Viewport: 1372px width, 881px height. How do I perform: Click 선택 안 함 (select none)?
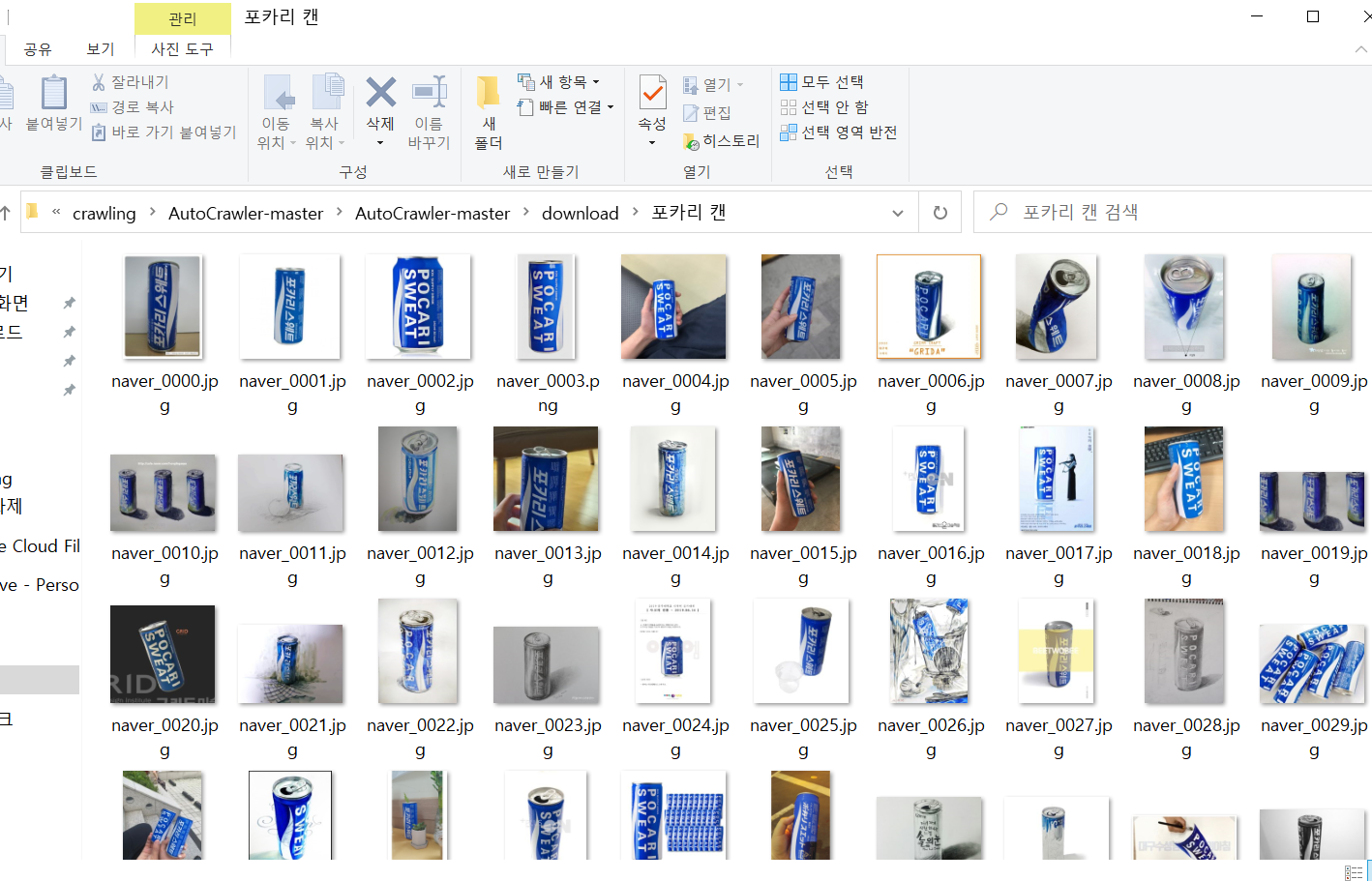click(x=824, y=107)
